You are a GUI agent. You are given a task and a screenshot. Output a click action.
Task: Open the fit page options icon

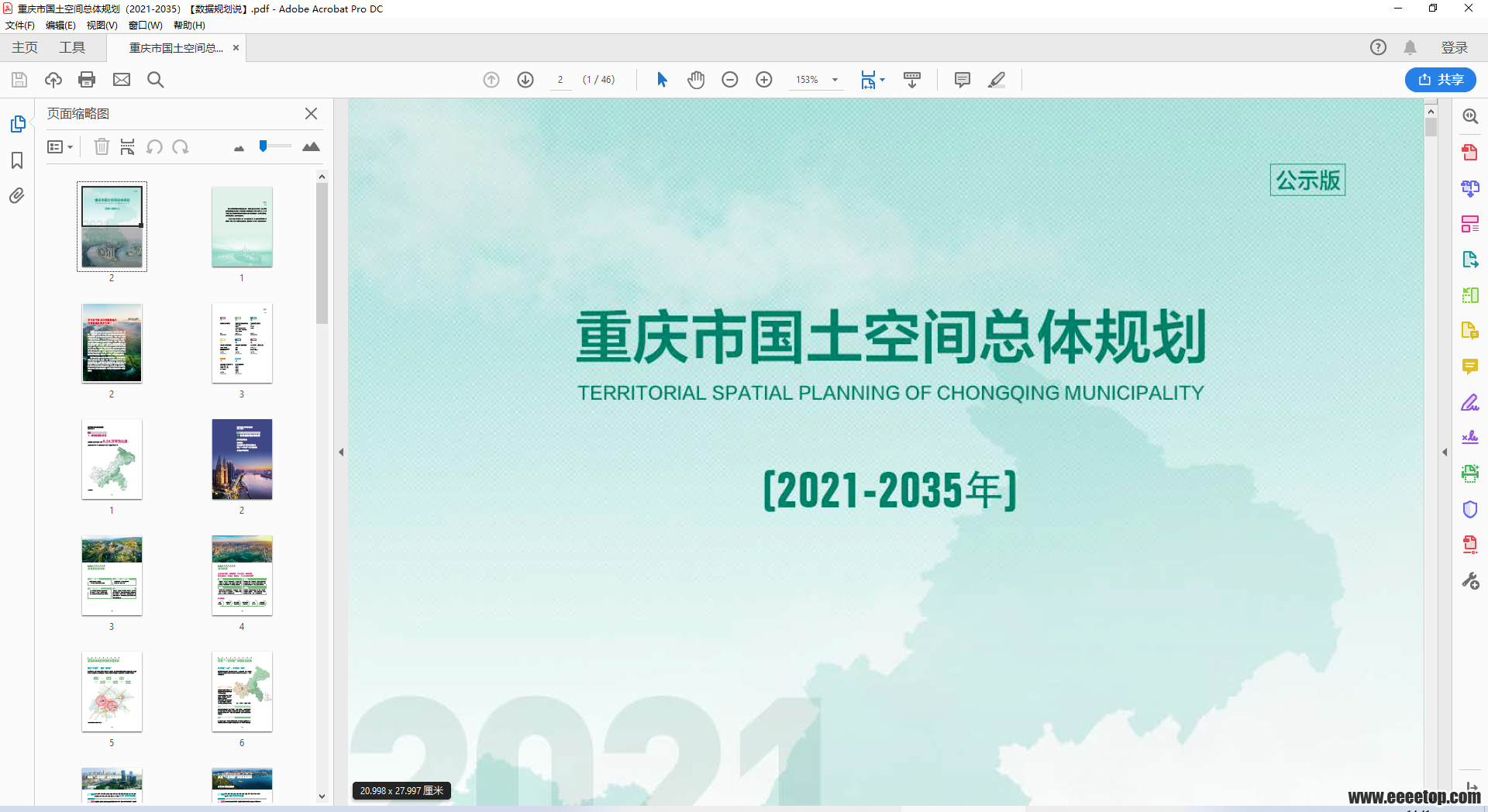click(x=872, y=80)
